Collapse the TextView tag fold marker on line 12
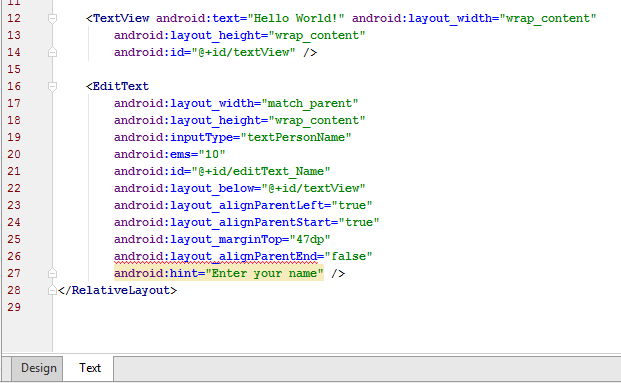The width and height of the screenshot is (621, 383). (x=52, y=18)
